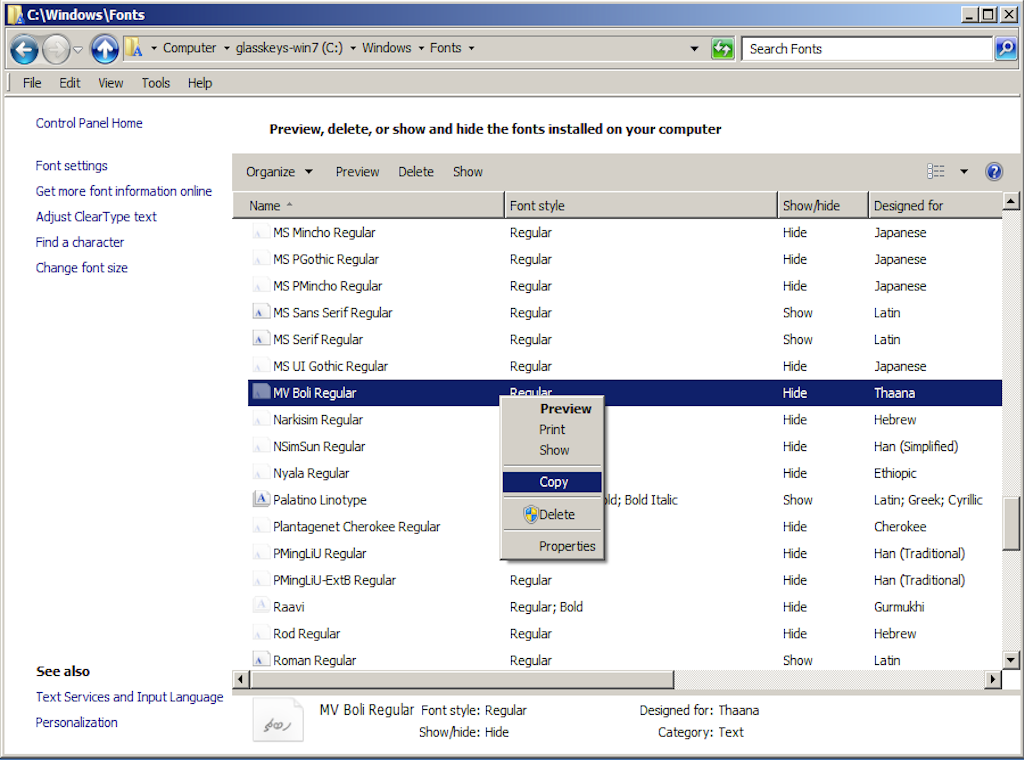The height and width of the screenshot is (760, 1024).
Task: Click the MS Serif Regular font icon
Action: pyautogui.click(x=261, y=339)
